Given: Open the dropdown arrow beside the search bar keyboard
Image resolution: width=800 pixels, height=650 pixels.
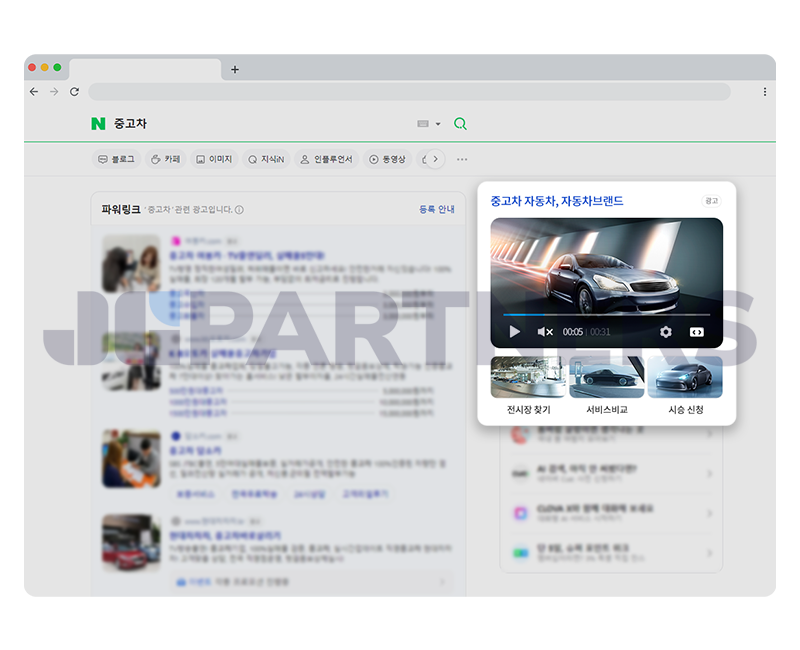Looking at the screenshot, I should pyautogui.click(x=437, y=123).
